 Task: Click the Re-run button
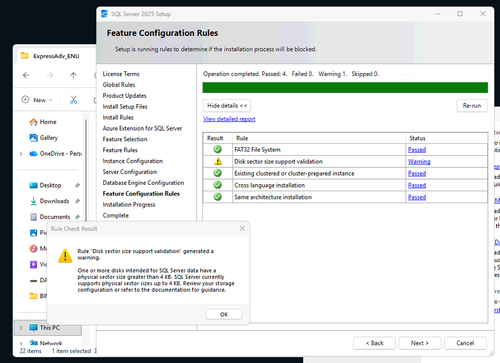click(x=472, y=106)
